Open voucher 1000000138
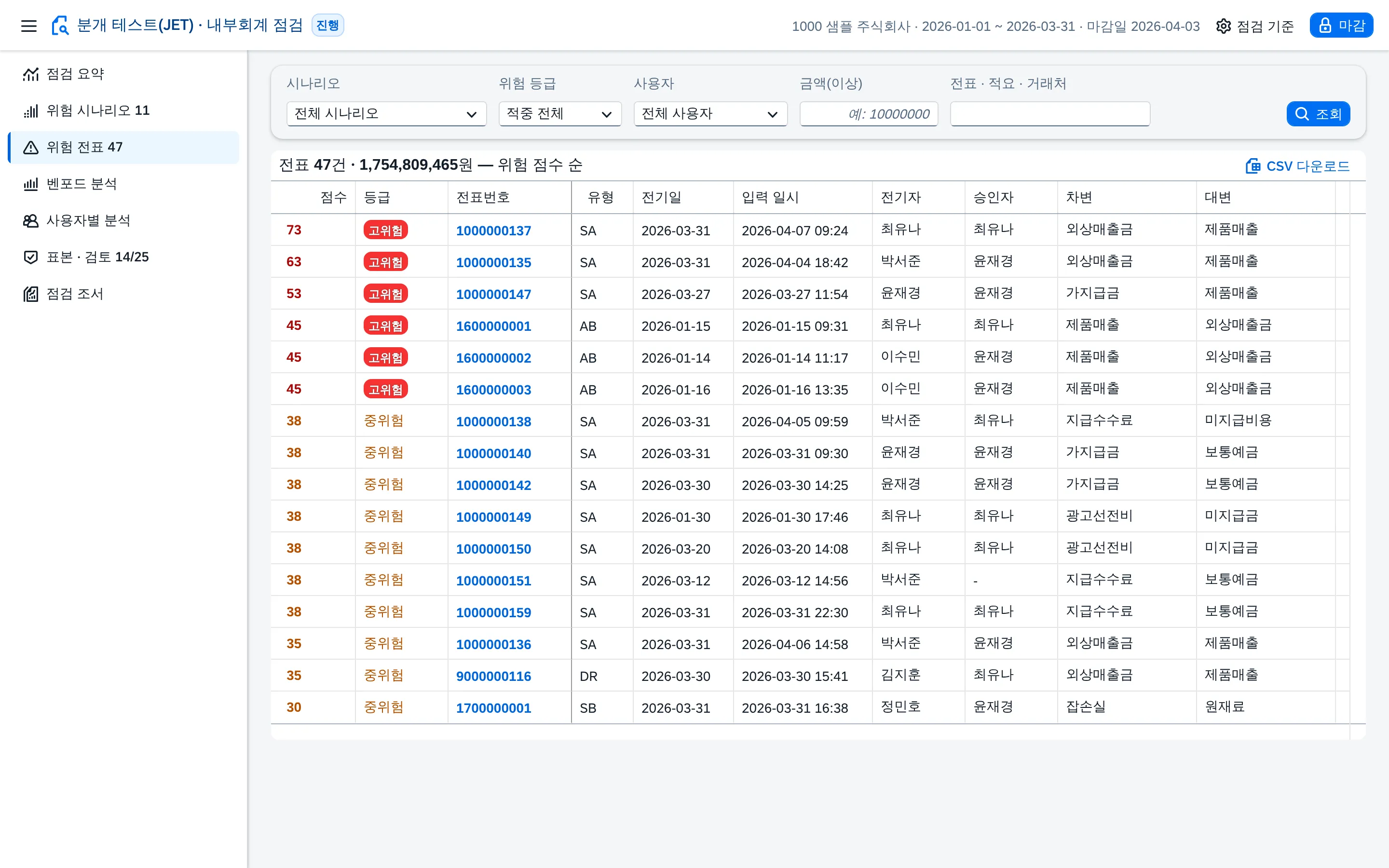Screen dimensions: 1389x868 [x=493, y=421]
